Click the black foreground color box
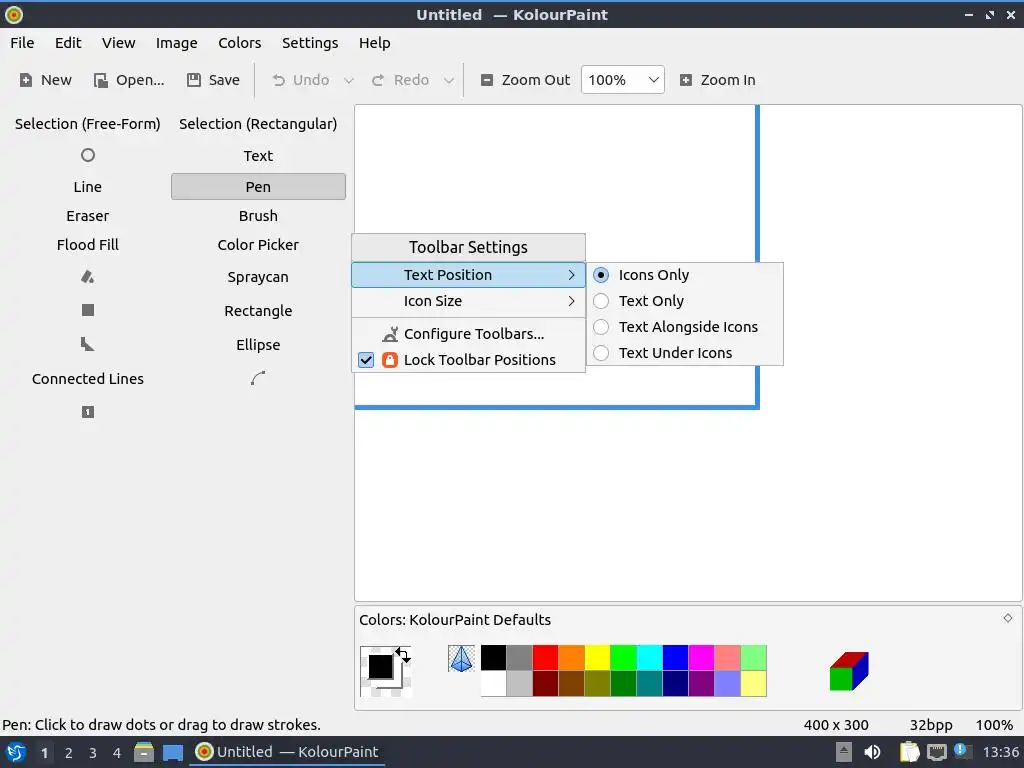Image resolution: width=1024 pixels, height=768 pixels. click(x=380, y=667)
